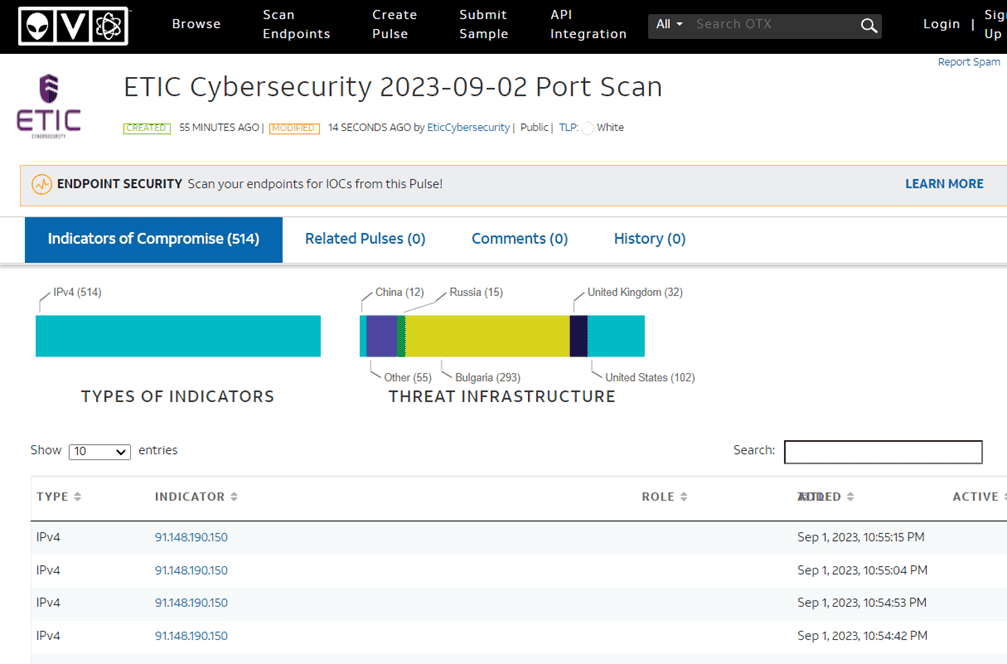This screenshot has width=1007, height=664.
Task: Click the yellow Bulgaria bar segment
Action: pos(487,336)
